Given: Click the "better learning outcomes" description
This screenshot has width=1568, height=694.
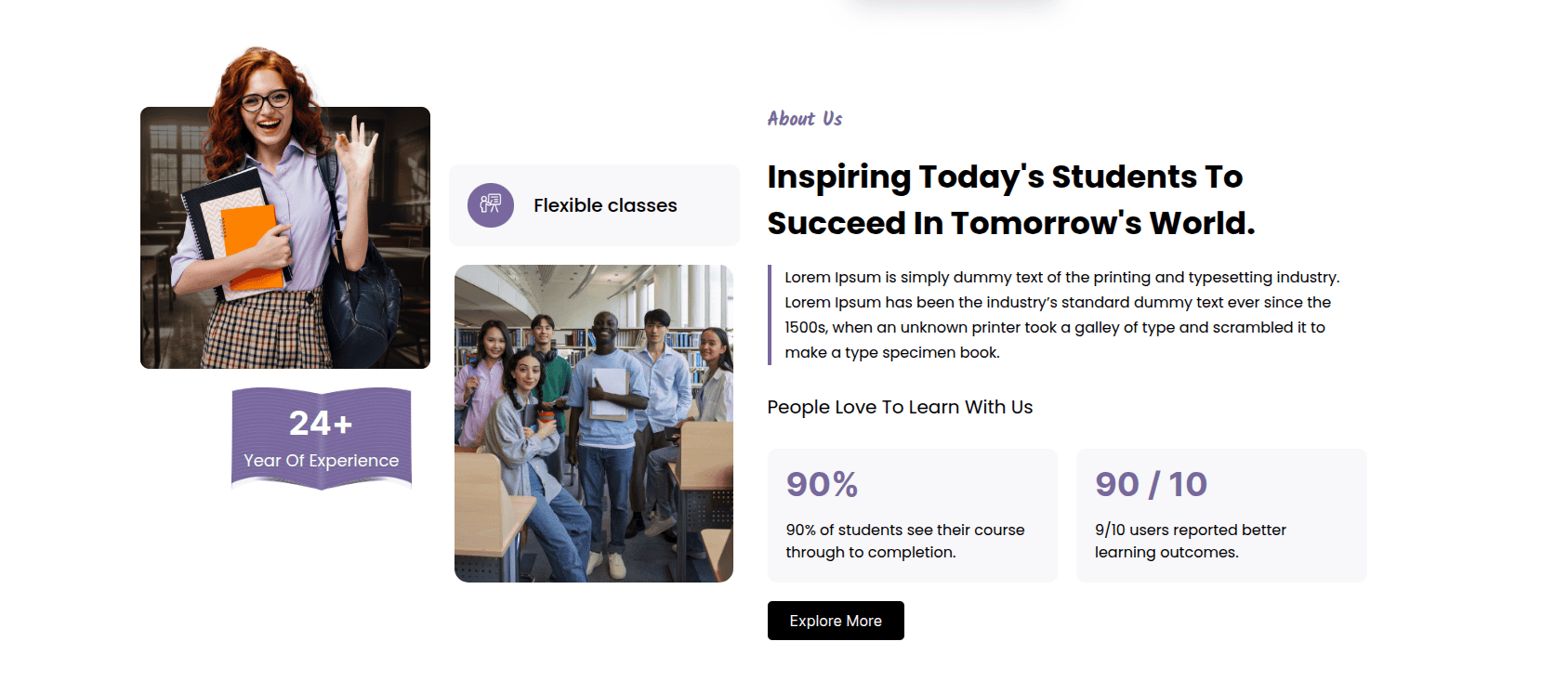Looking at the screenshot, I should click(1190, 541).
